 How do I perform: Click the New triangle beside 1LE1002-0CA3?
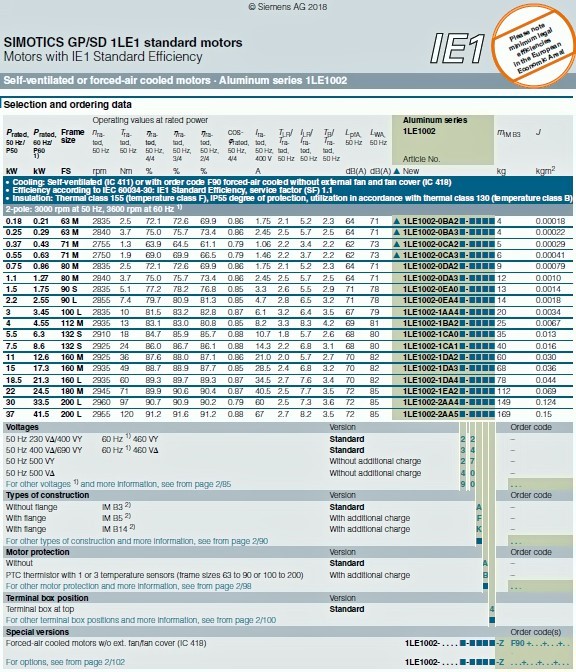click(x=396, y=255)
